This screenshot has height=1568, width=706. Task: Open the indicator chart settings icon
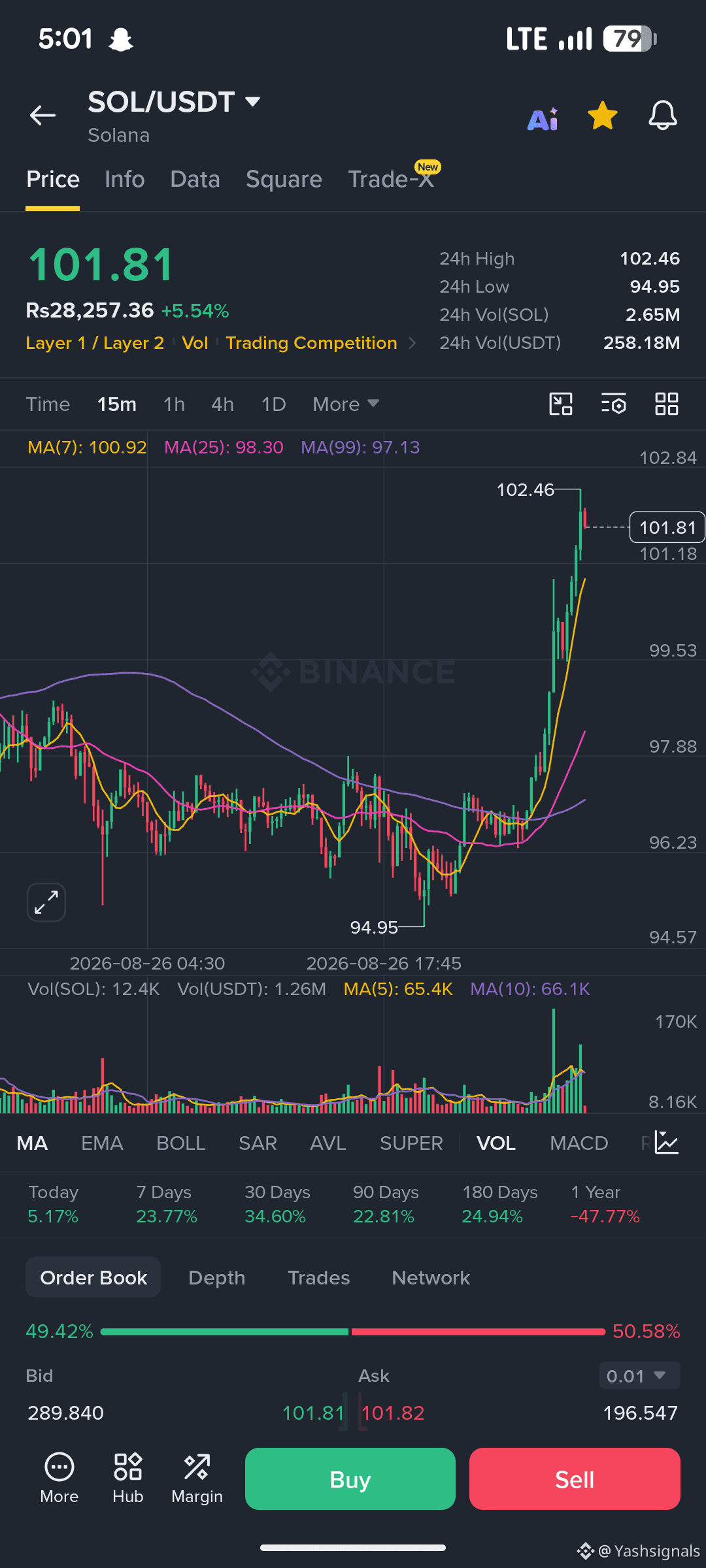click(667, 1143)
